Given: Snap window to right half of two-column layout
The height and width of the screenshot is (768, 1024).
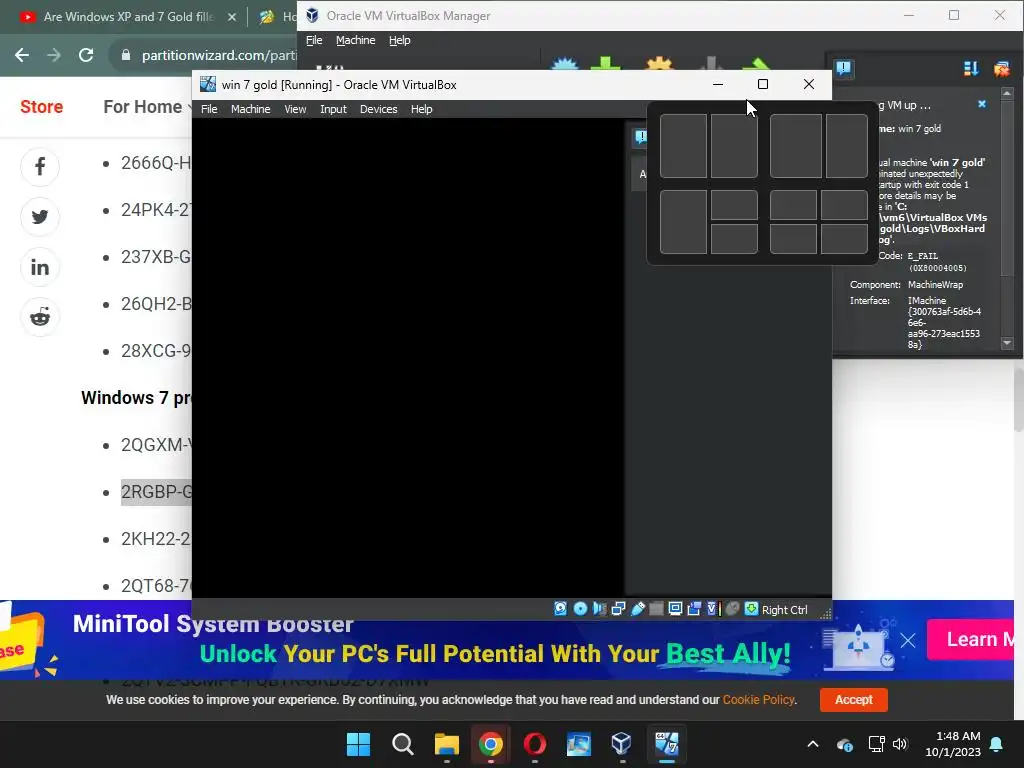Looking at the screenshot, I should coord(734,146).
